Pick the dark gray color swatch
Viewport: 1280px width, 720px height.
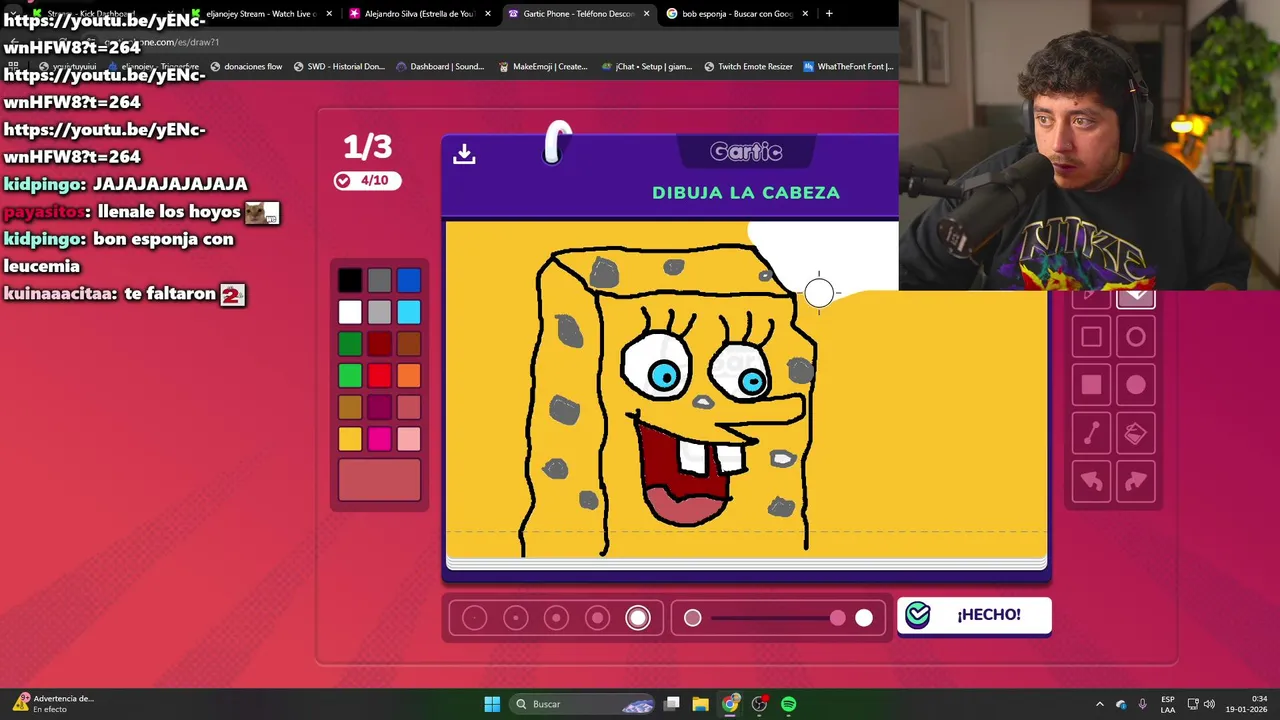tap(379, 281)
